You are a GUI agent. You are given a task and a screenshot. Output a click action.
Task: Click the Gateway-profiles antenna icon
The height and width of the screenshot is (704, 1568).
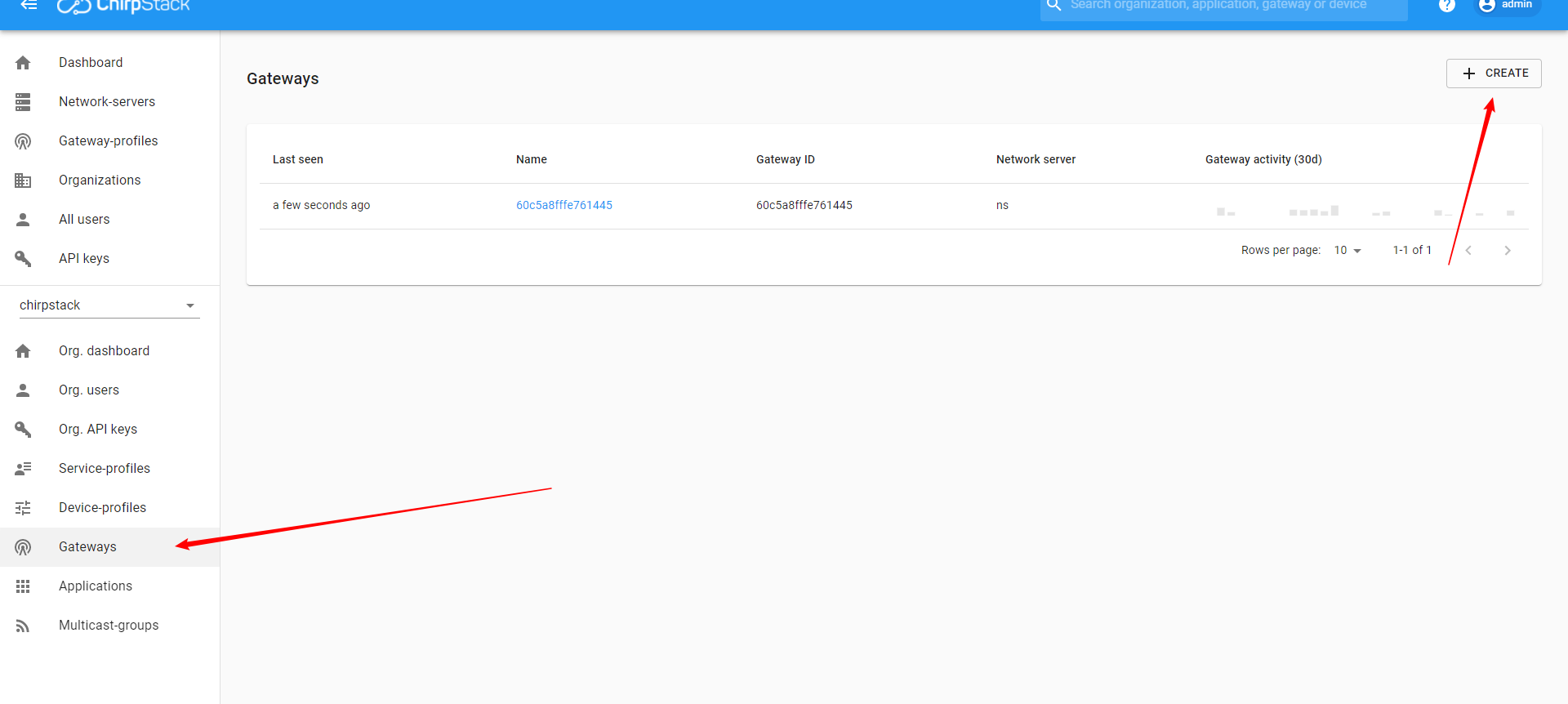coord(23,141)
